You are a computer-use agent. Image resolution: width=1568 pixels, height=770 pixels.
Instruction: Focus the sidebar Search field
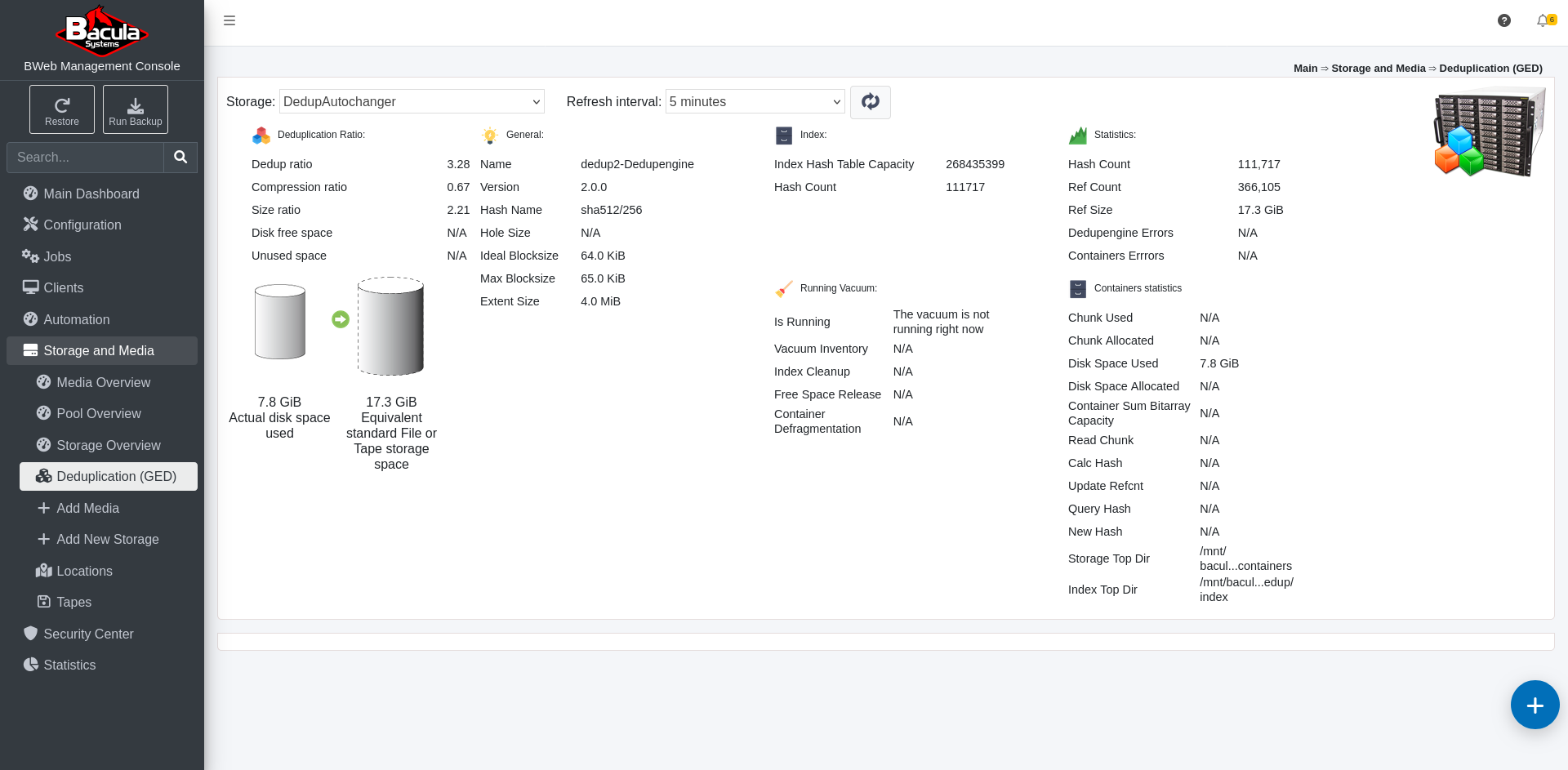click(x=85, y=157)
